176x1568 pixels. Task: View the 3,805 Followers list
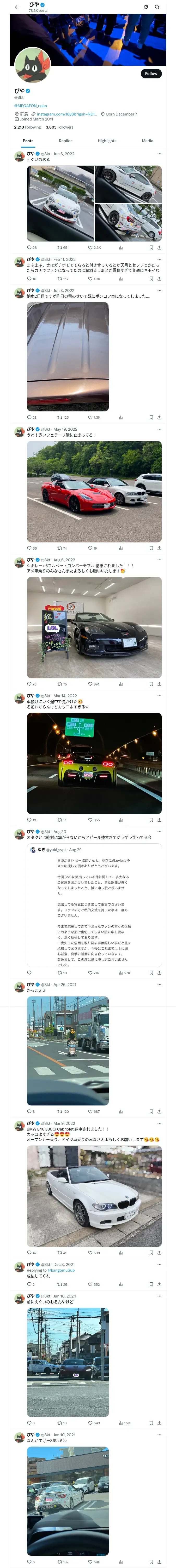59,127
